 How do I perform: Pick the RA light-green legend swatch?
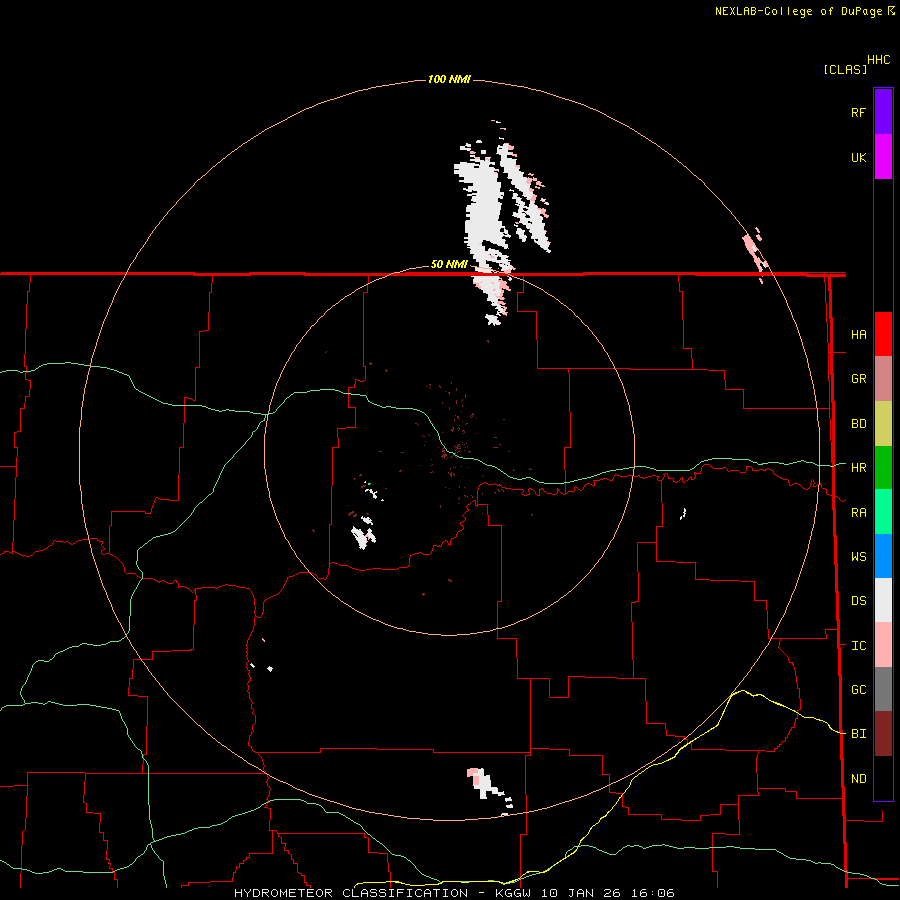tap(883, 512)
